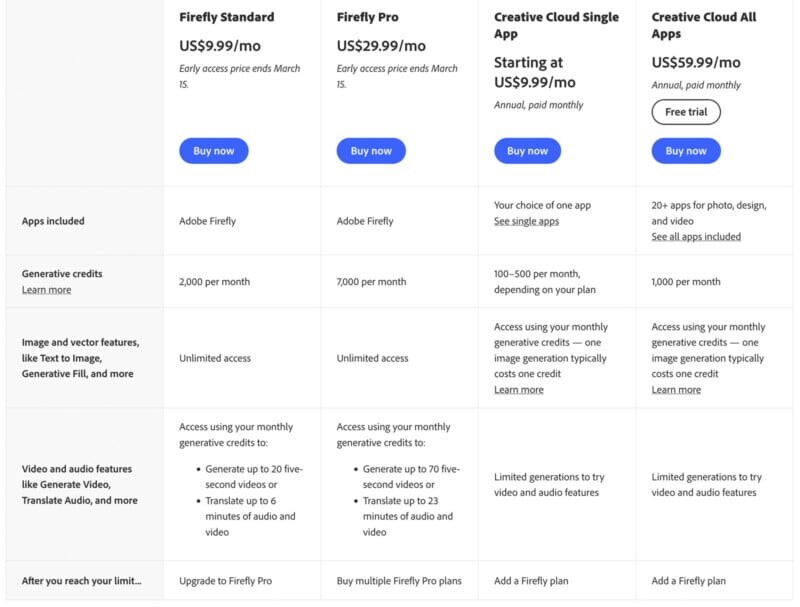Click Buy now under Firefly Pro
The height and width of the screenshot is (607, 800).
coord(371,151)
